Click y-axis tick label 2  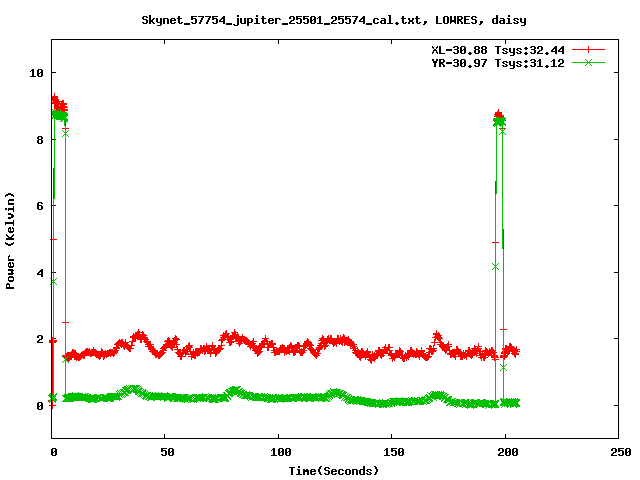point(40,339)
